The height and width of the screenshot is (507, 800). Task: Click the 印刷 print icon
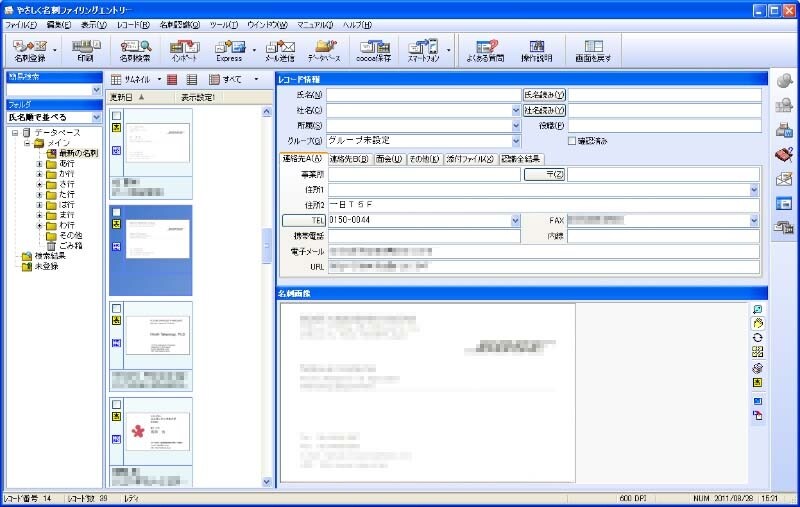(x=86, y=49)
